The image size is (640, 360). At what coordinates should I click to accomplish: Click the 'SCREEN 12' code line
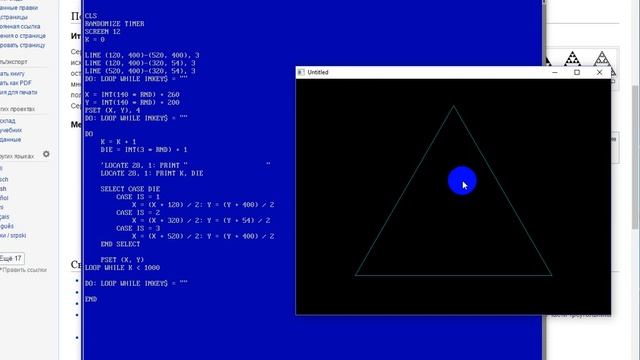pyautogui.click(x=102, y=31)
